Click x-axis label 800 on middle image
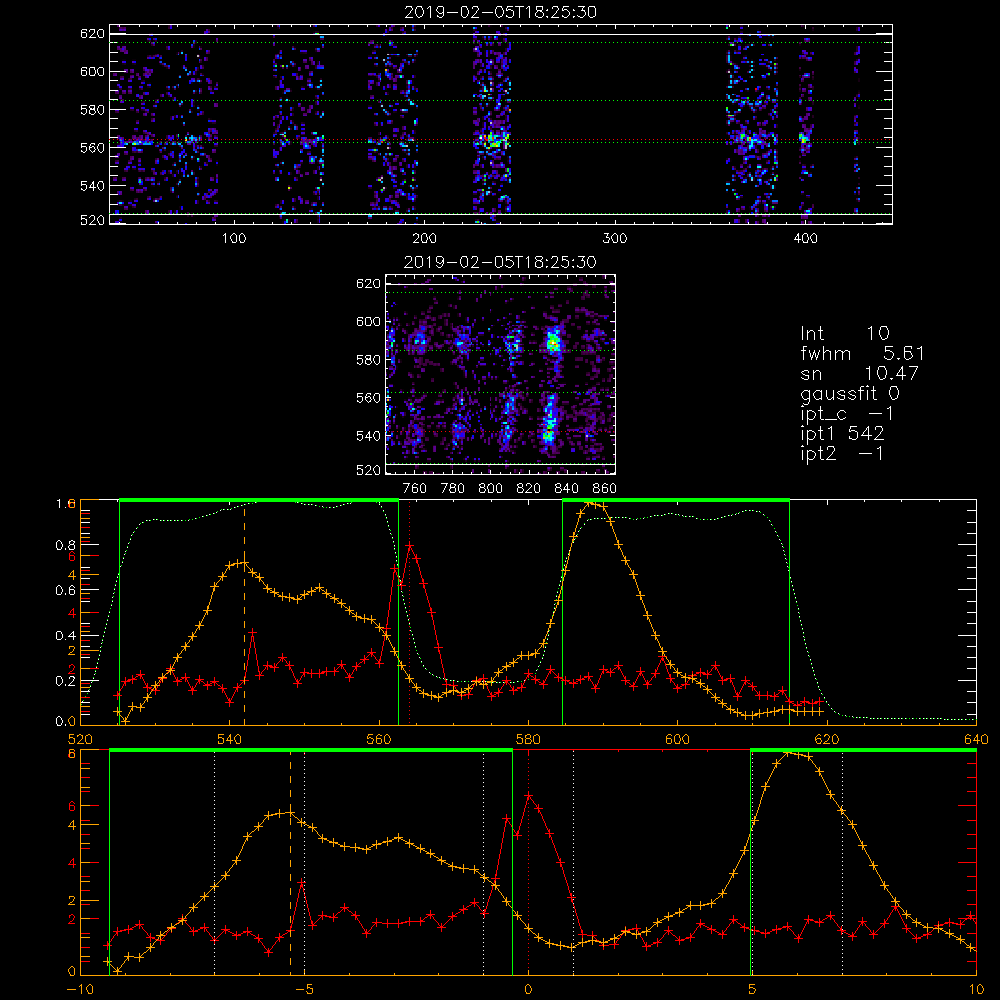Viewport: 1000px width, 1000px height. tap(490, 489)
